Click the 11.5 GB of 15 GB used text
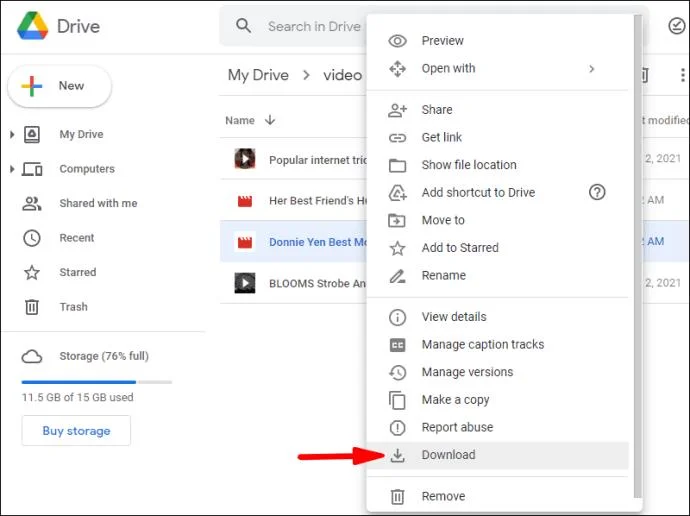 77,398
